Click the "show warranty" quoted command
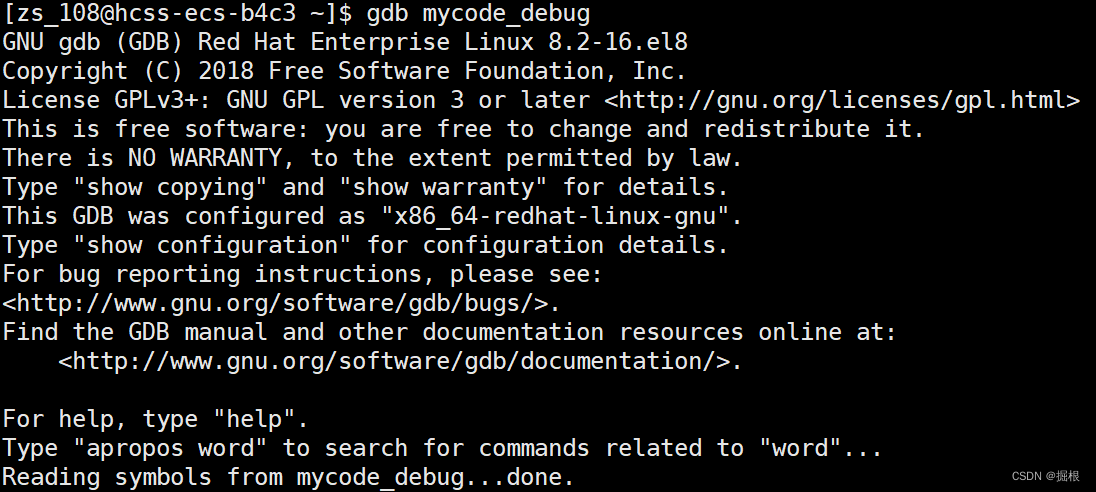The width and height of the screenshot is (1096, 492). [x=443, y=187]
